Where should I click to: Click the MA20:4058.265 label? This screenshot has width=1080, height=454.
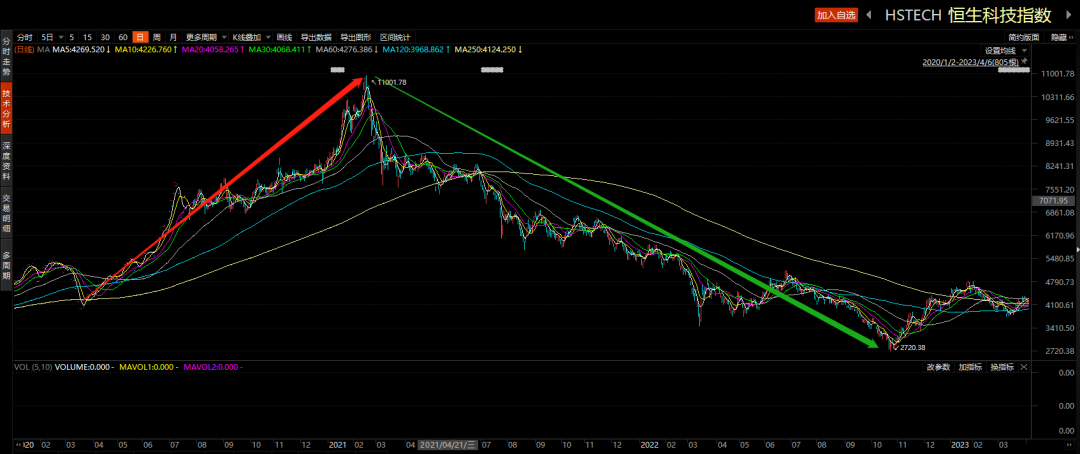[x=214, y=50]
